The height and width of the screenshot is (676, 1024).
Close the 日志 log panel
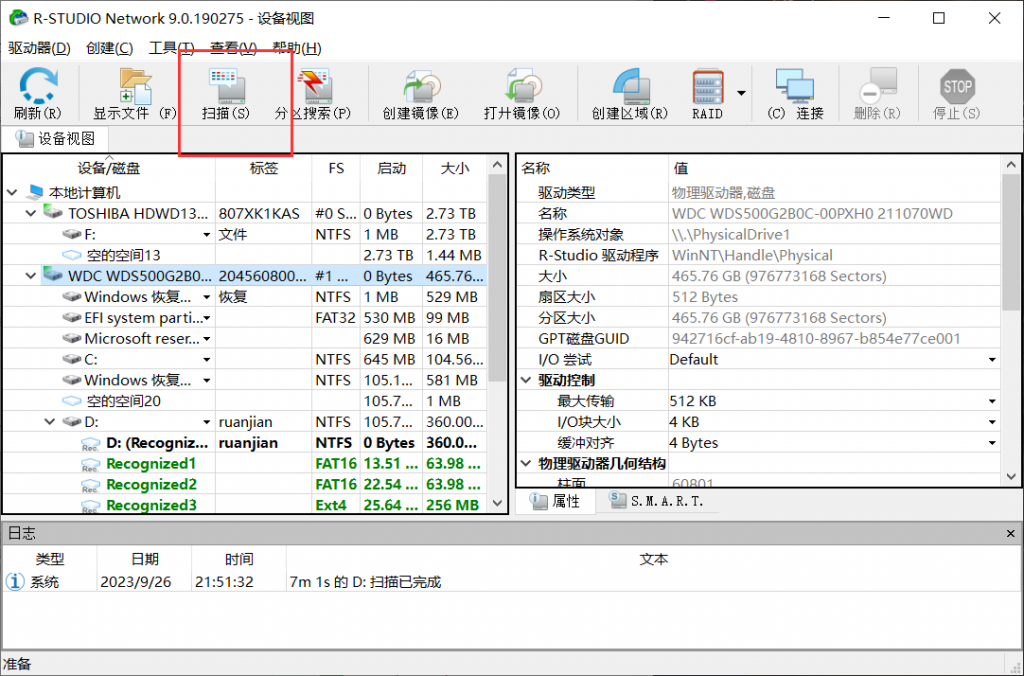[1009, 533]
